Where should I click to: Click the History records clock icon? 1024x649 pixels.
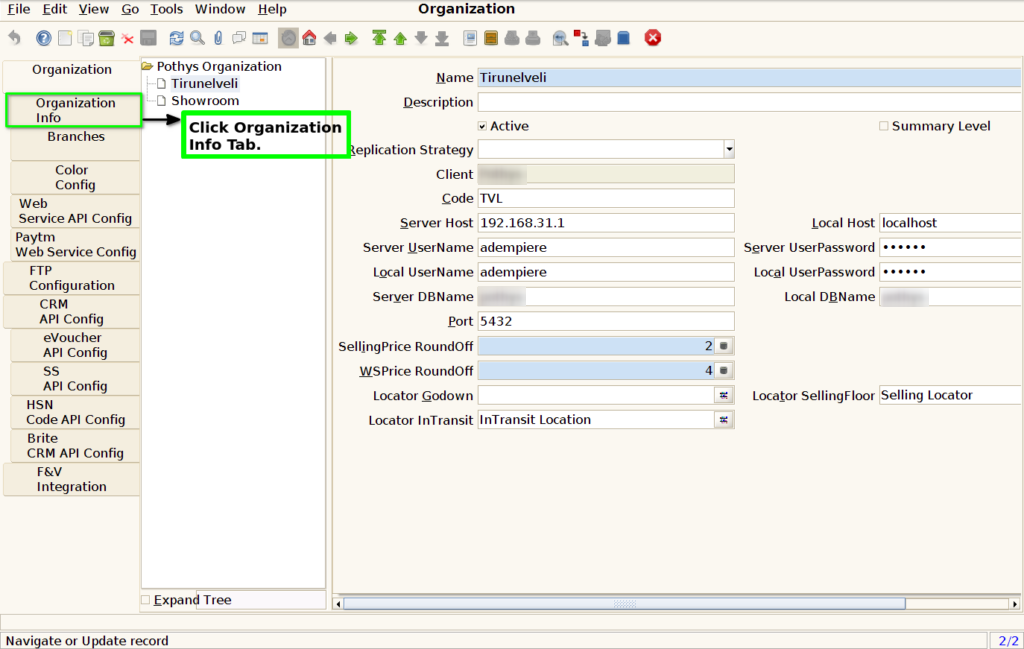[x=288, y=38]
